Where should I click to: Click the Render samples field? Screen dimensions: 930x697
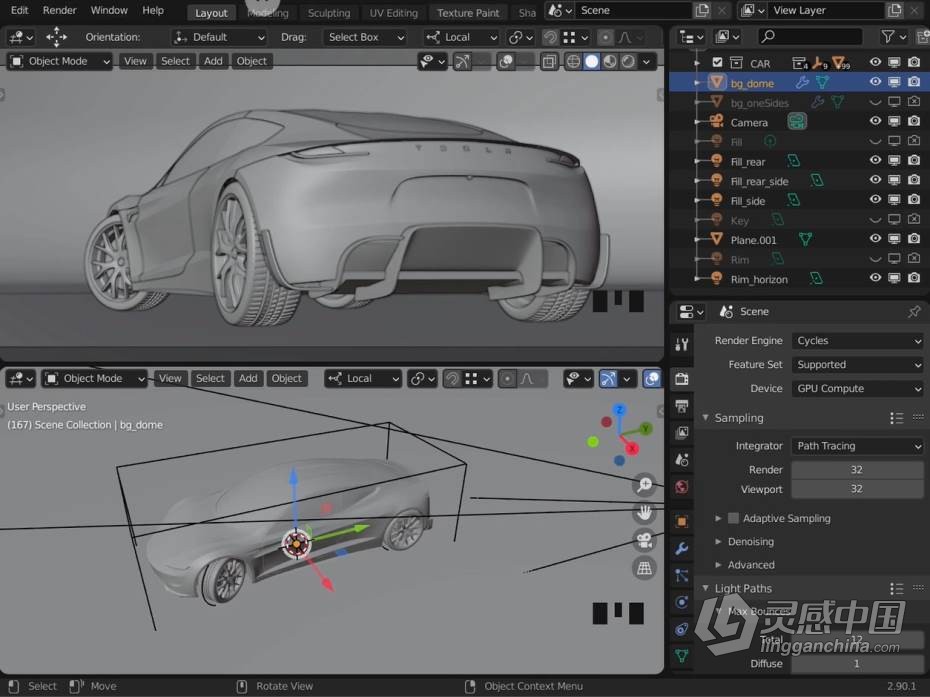tap(858, 469)
